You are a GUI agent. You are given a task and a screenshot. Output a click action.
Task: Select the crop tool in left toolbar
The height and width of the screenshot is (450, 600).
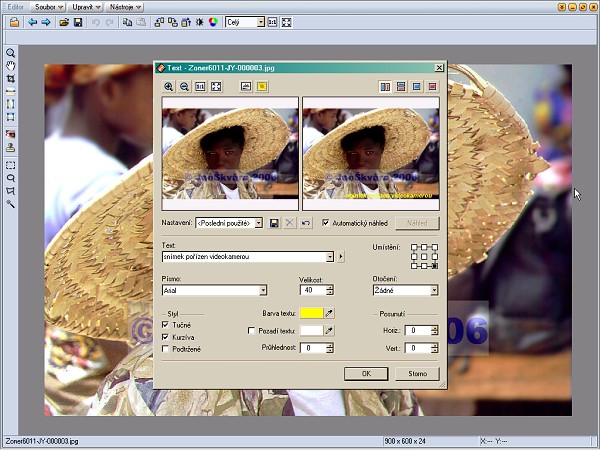click(10, 78)
